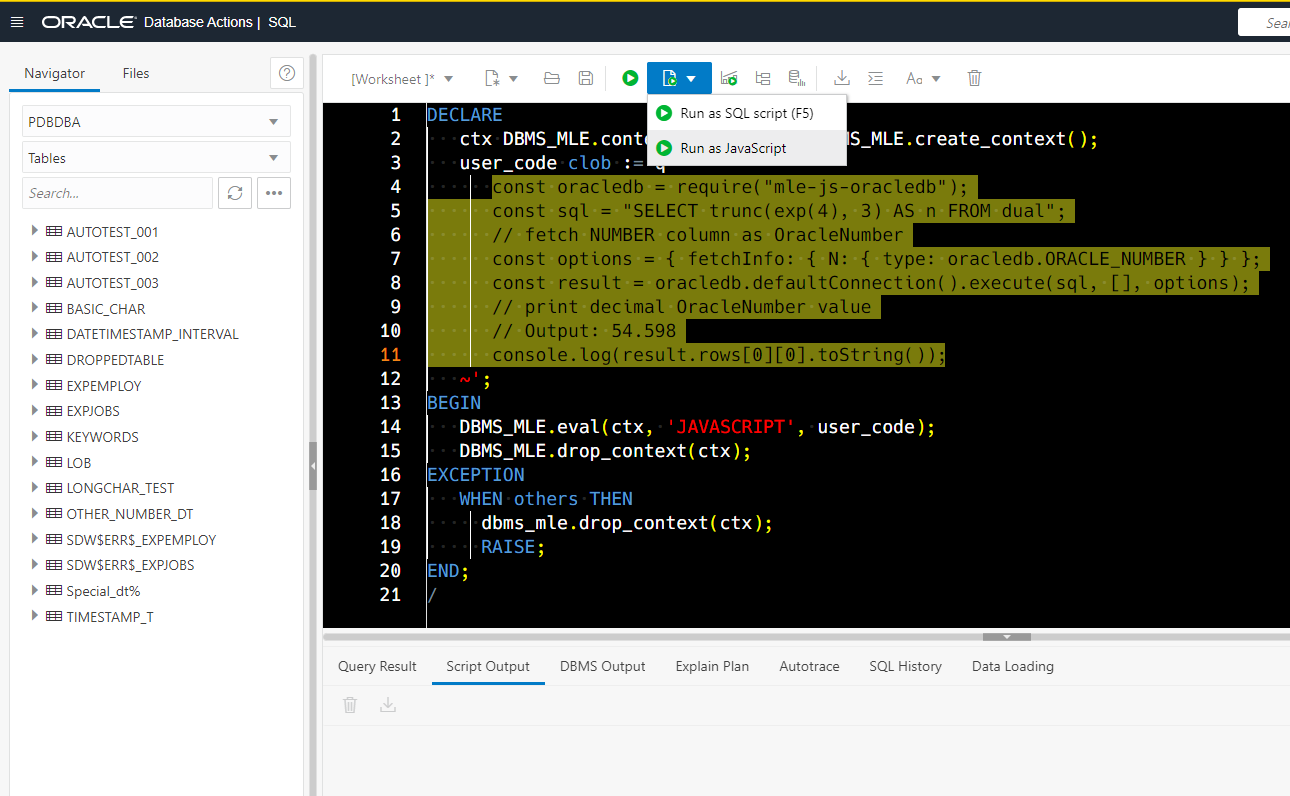Choose Run as SQL script (F5)
This screenshot has width=1290, height=796.
coord(747,113)
